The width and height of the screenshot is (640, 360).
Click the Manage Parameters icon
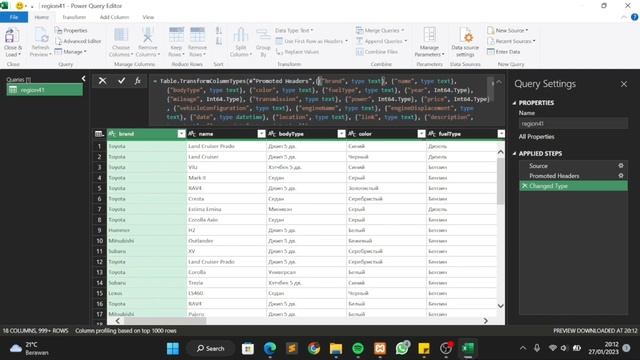[x=429, y=36]
